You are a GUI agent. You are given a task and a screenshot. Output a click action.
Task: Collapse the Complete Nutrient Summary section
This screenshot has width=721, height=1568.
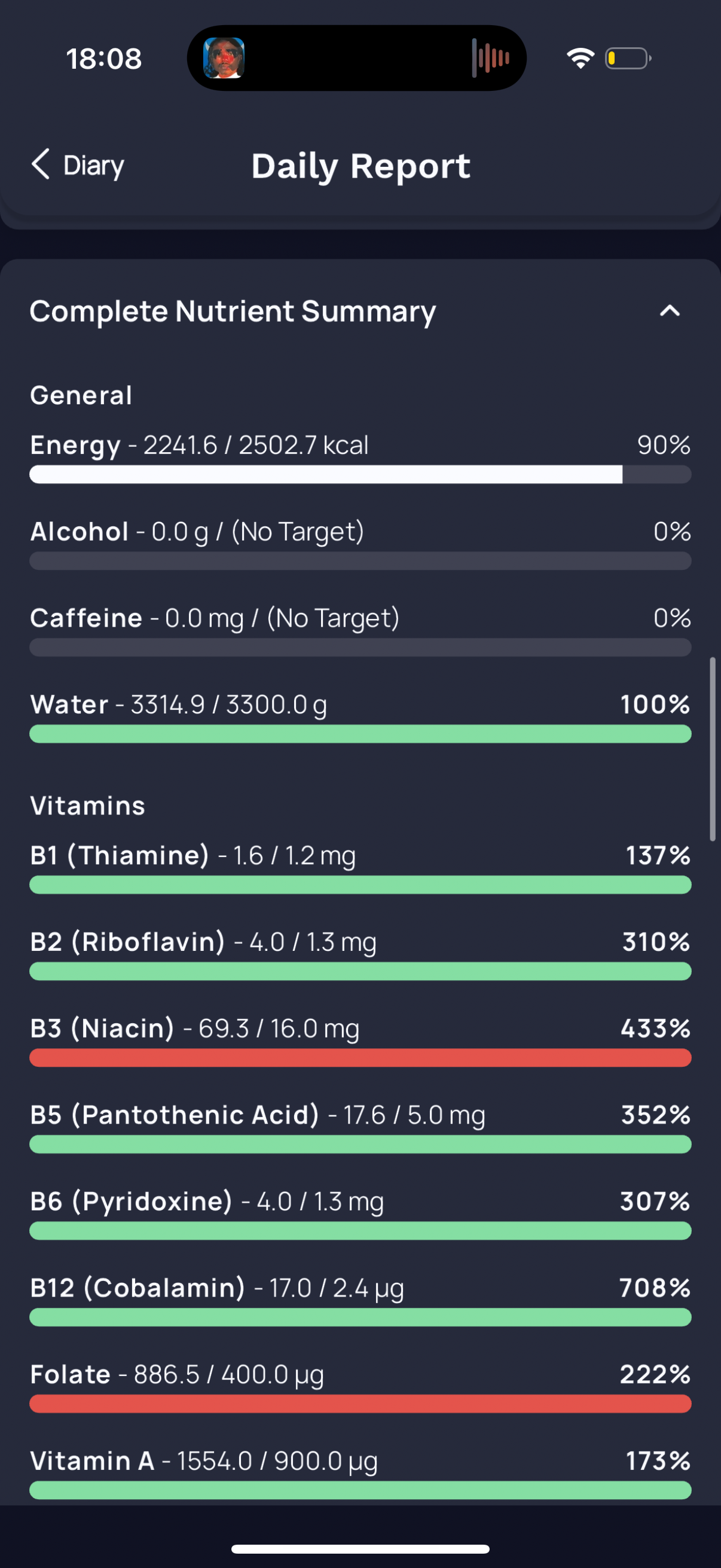point(669,311)
